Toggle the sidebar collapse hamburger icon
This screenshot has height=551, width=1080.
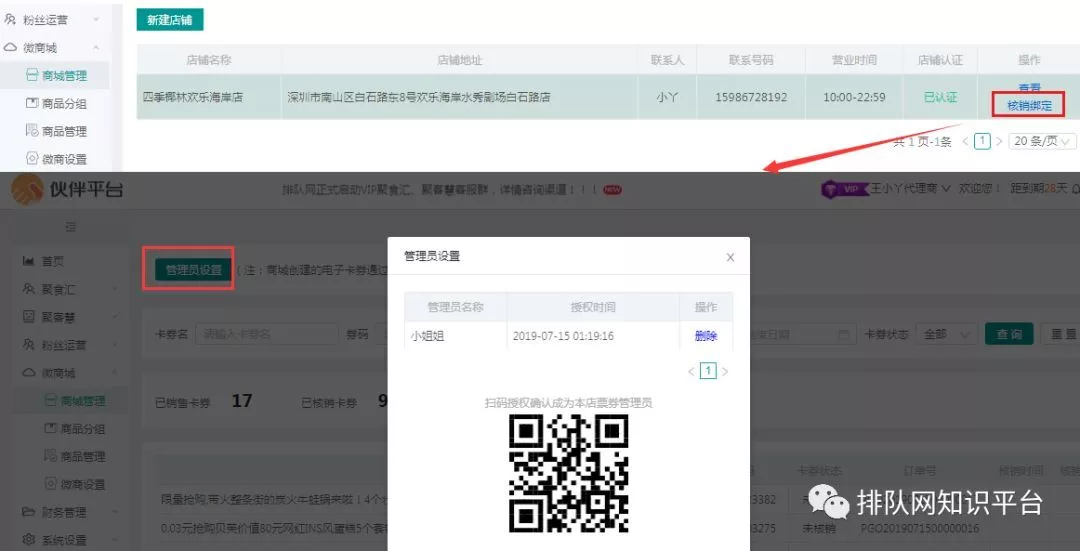pyautogui.click(x=70, y=227)
